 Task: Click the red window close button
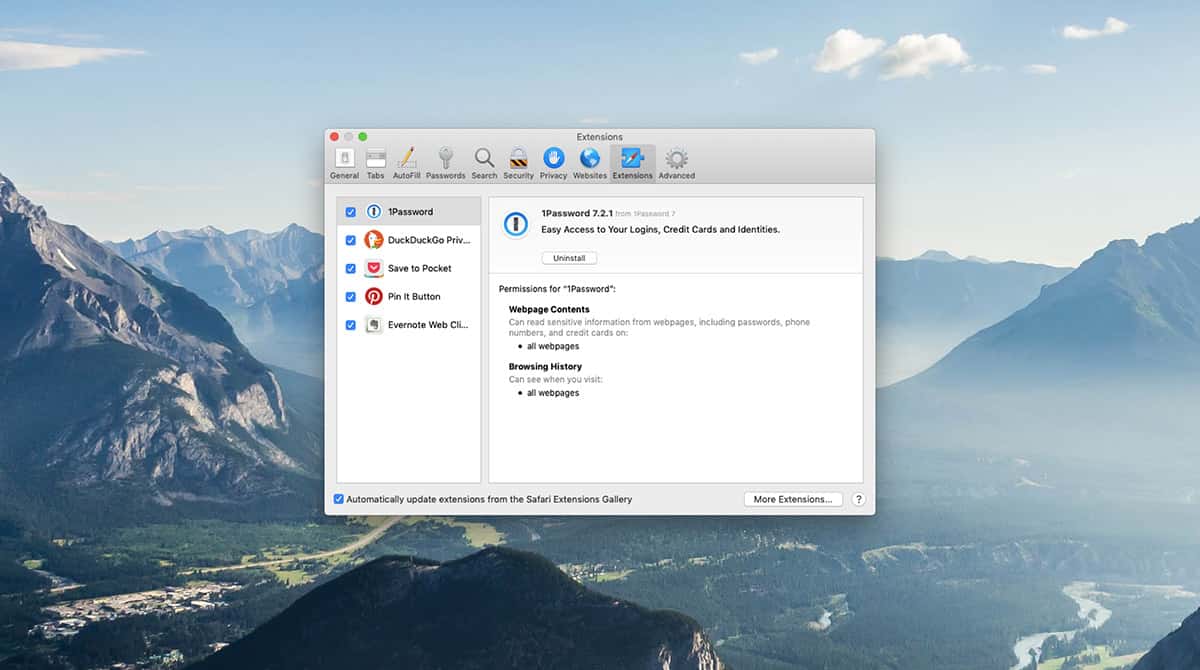(x=334, y=136)
